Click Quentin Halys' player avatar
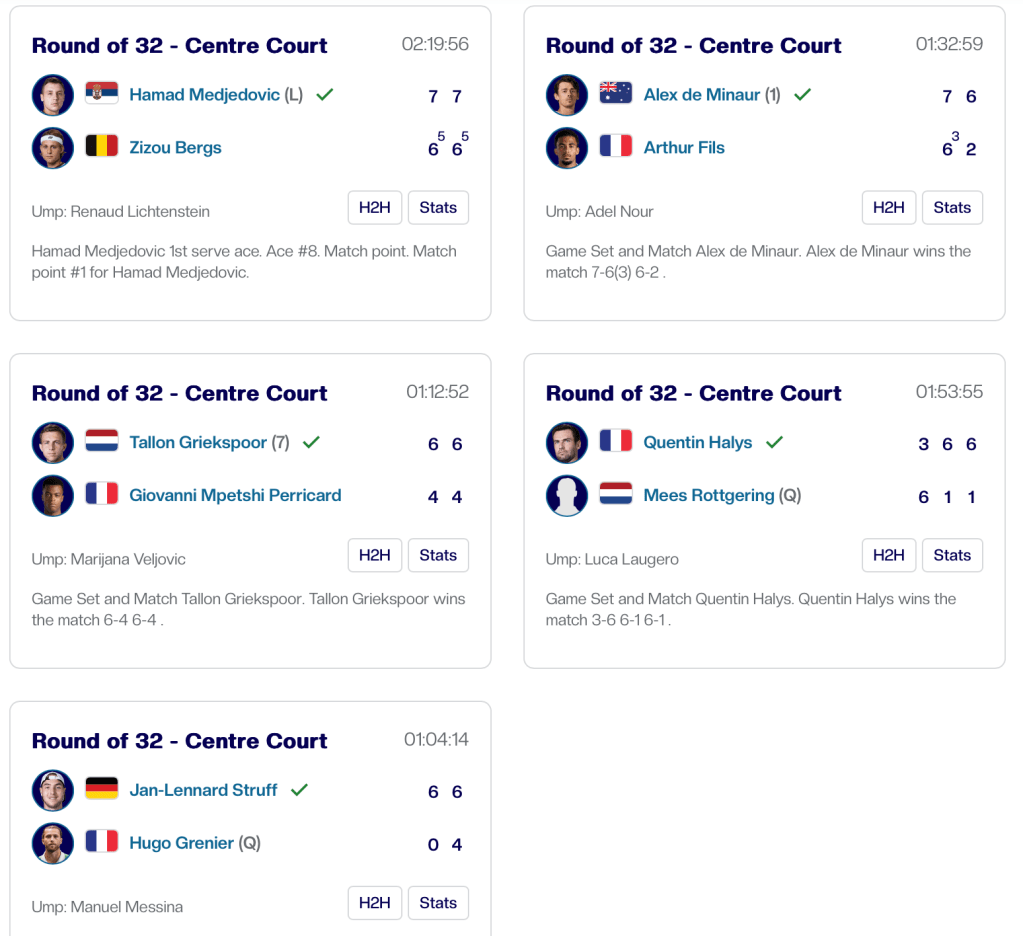This screenshot has height=936, width=1023. pos(567,443)
